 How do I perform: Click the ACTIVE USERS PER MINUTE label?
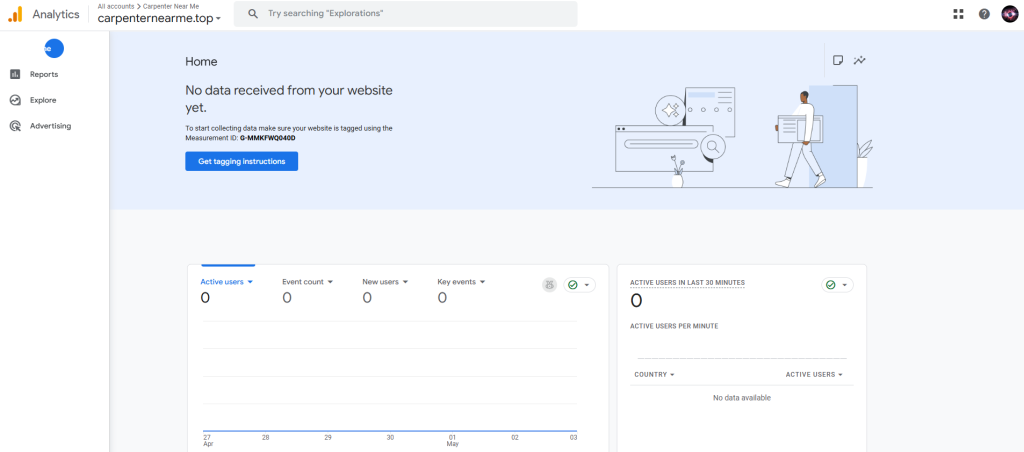pyautogui.click(x=674, y=326)
